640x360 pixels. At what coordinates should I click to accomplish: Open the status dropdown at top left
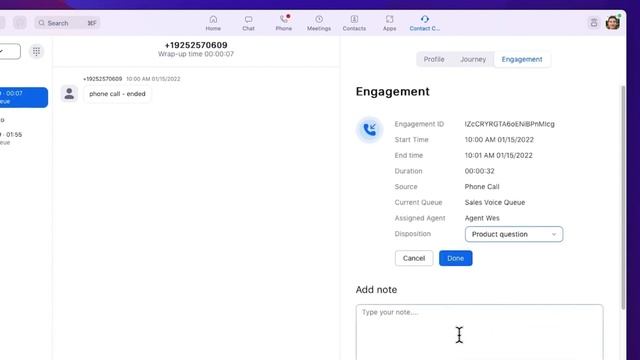9,51
